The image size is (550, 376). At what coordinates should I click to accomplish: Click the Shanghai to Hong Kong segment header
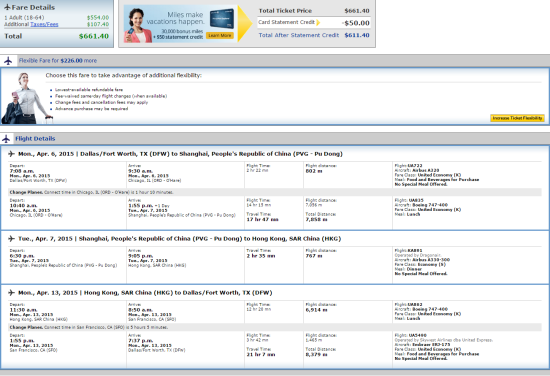[179, 239]
